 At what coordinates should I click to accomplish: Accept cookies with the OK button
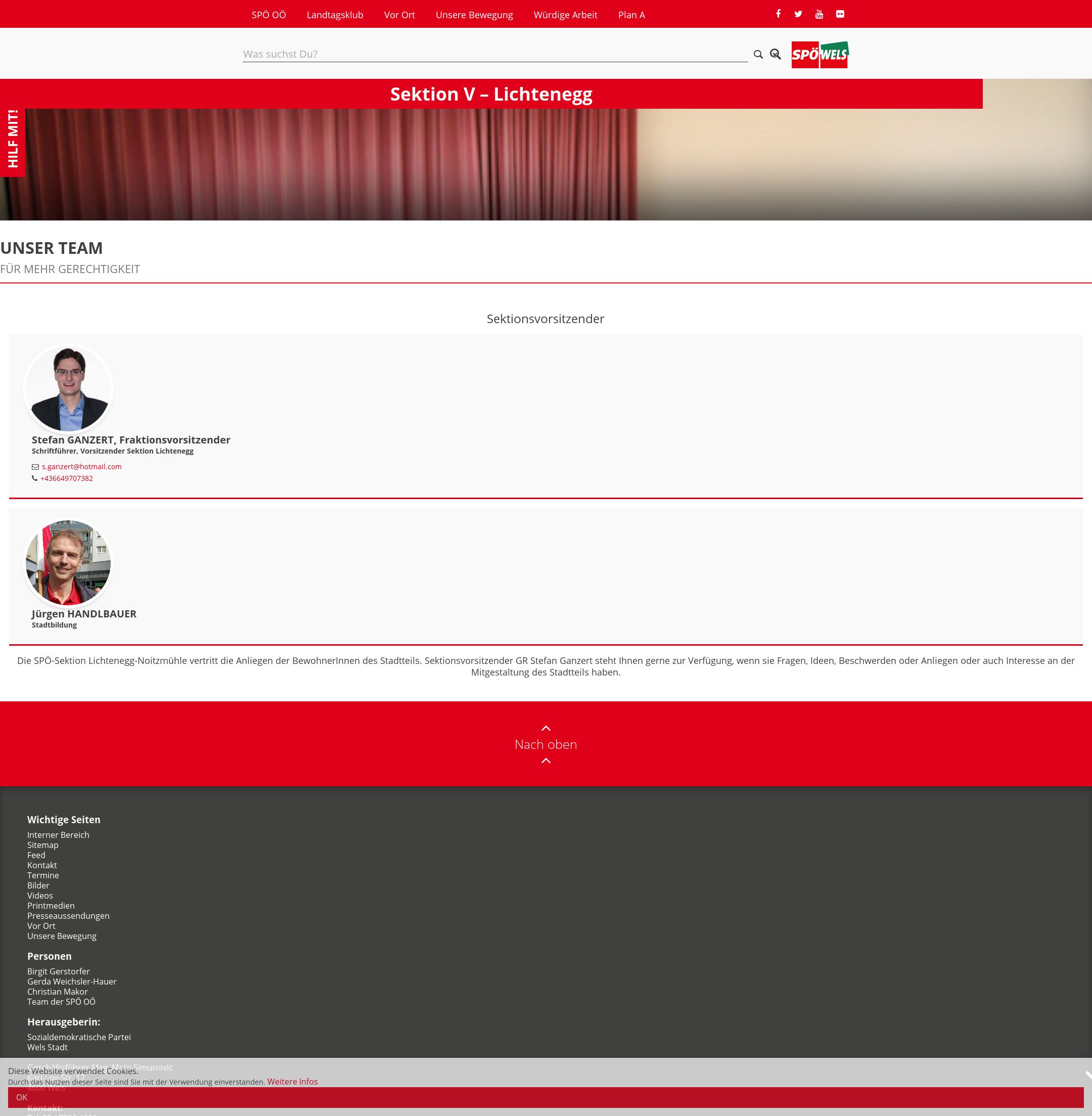pos(545,1097)
